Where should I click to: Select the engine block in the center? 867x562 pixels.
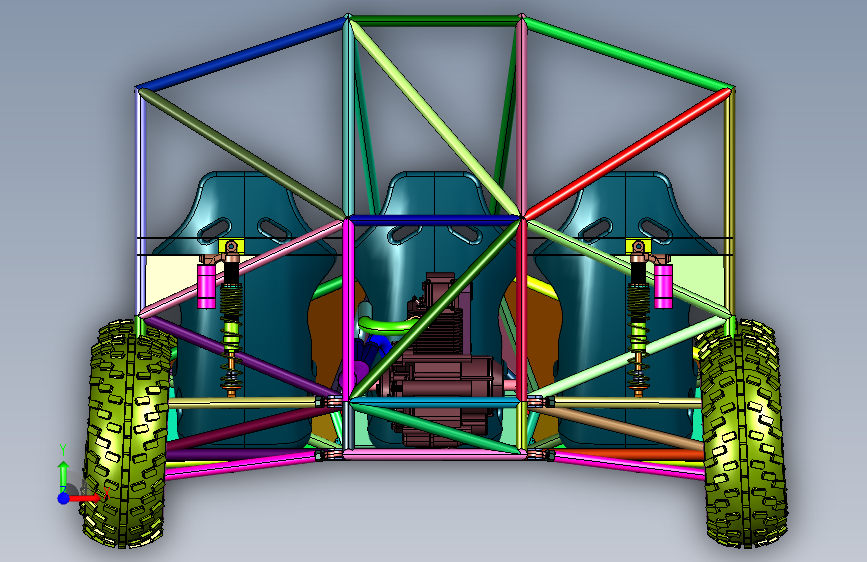click(x=442, y=365)
